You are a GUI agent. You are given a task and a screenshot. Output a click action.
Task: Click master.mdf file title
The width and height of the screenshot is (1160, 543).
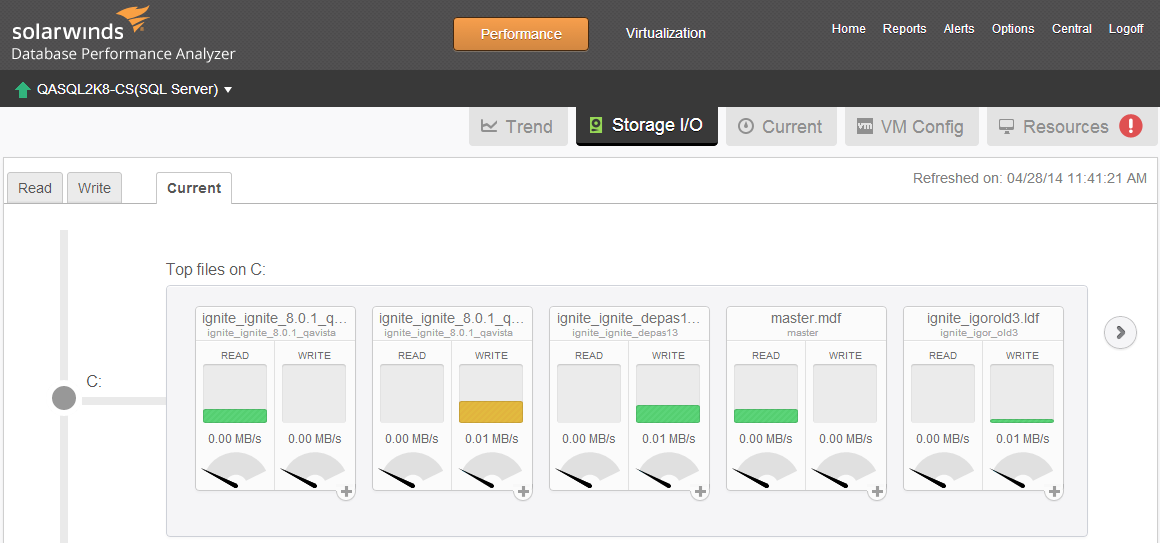806,319
